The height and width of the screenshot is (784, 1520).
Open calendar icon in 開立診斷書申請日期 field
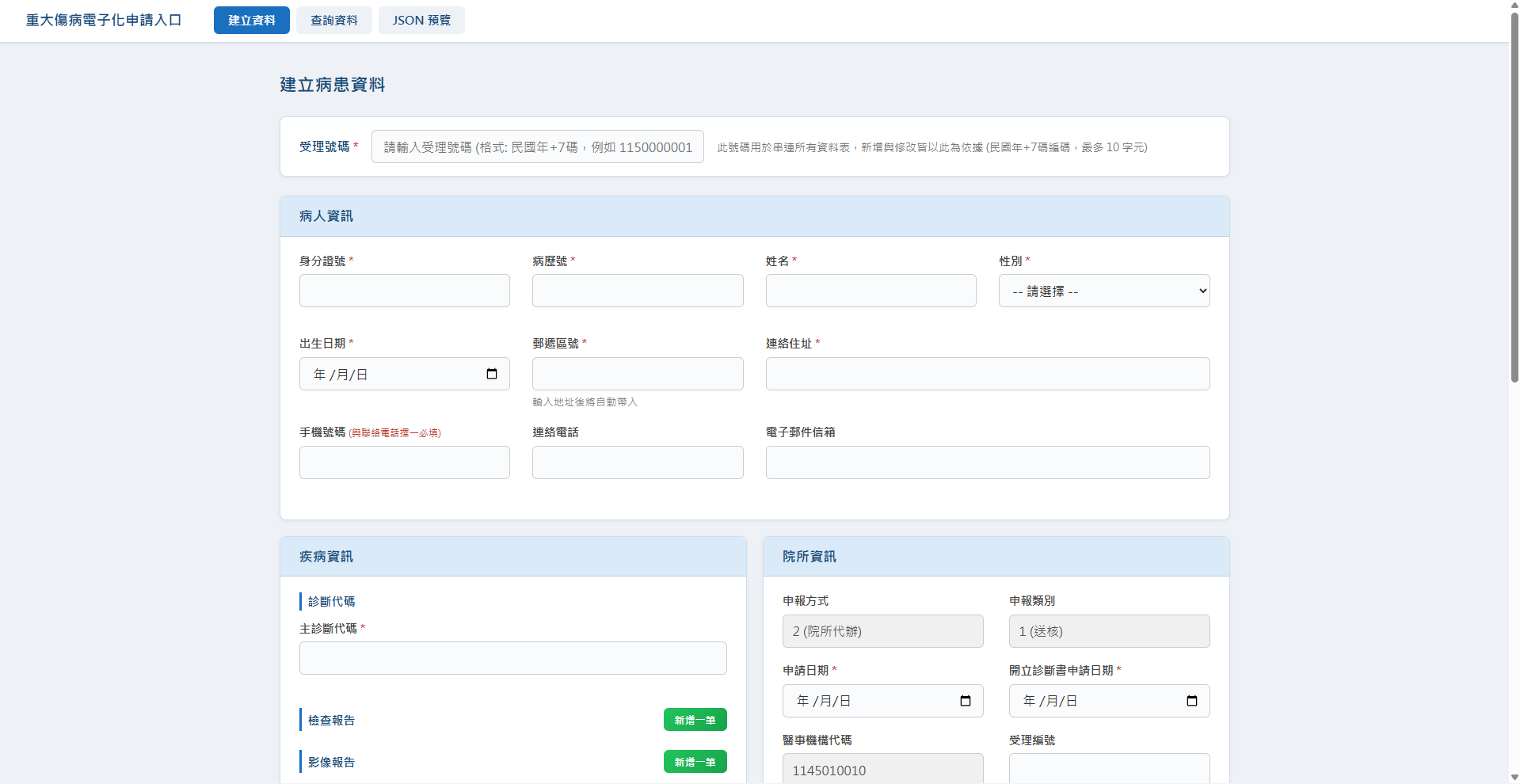[x=1192, y=701]
